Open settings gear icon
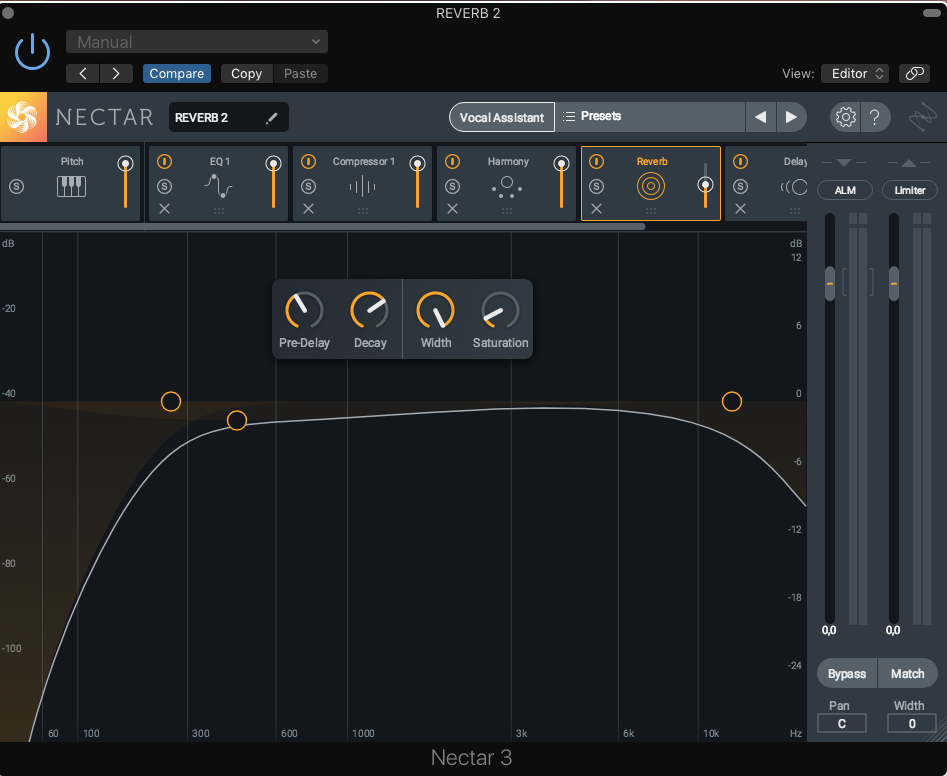This screenshot has height=776, width=947. click(846, 117)
